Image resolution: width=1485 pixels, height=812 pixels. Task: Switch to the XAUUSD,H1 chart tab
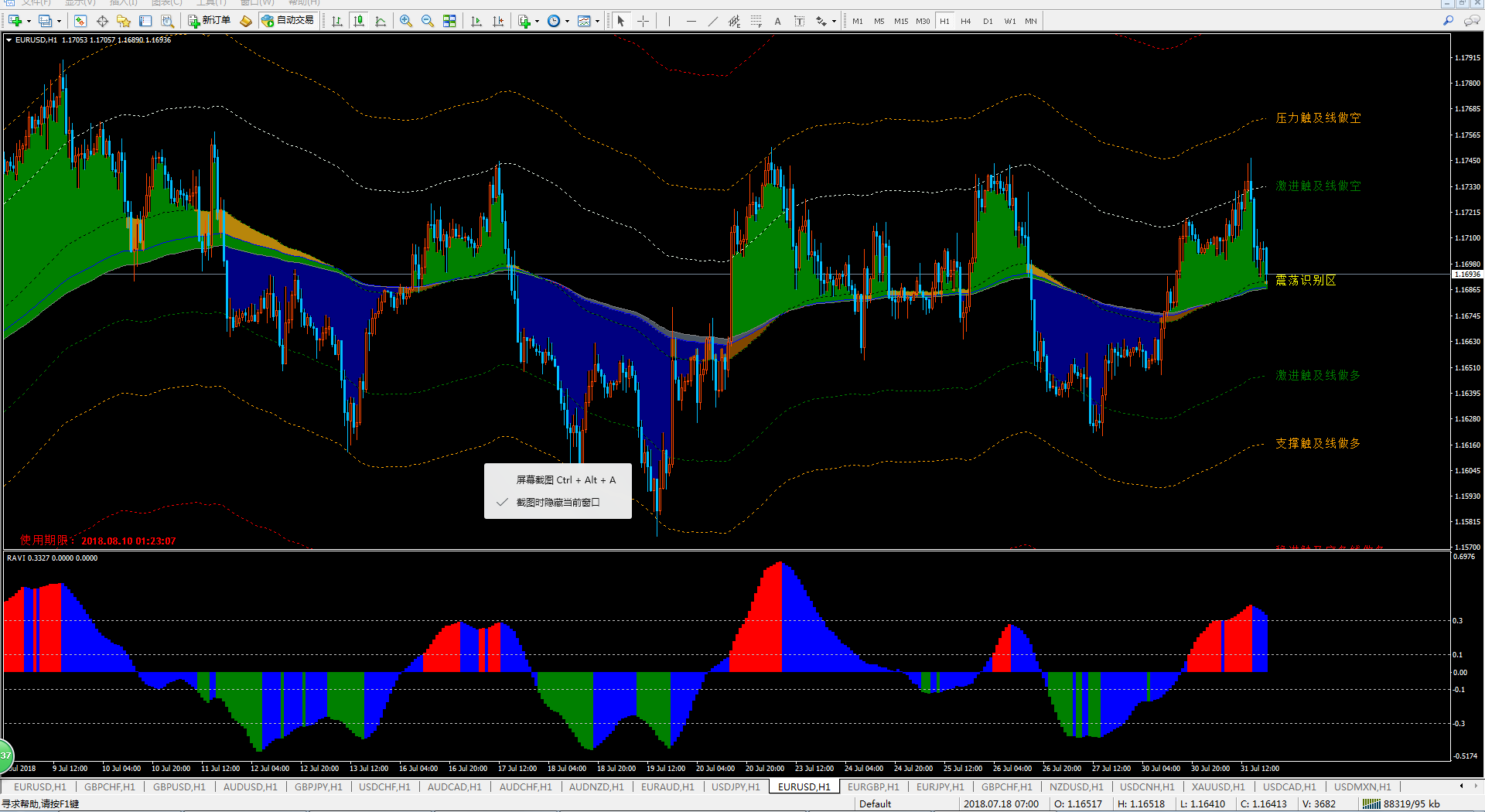[x=1218, y=786]
